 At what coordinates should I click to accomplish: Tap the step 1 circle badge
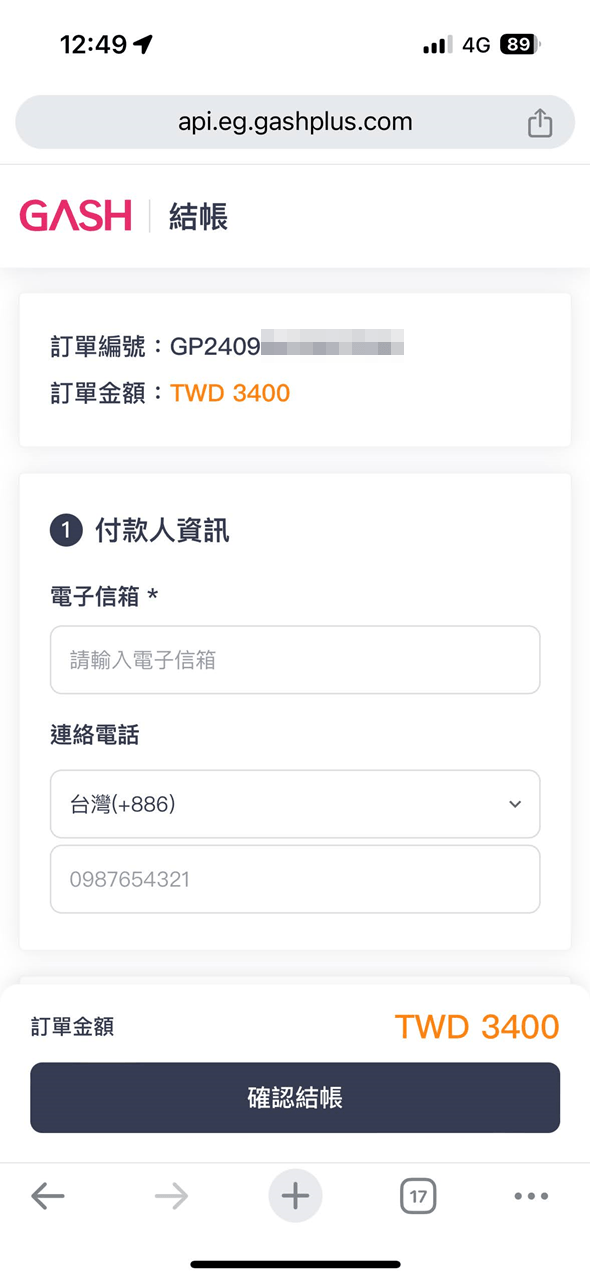[66, 530]
